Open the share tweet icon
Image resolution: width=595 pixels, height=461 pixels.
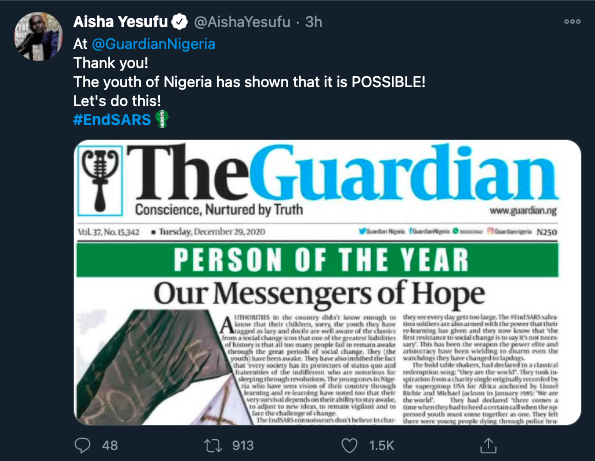tap(488, 445)
